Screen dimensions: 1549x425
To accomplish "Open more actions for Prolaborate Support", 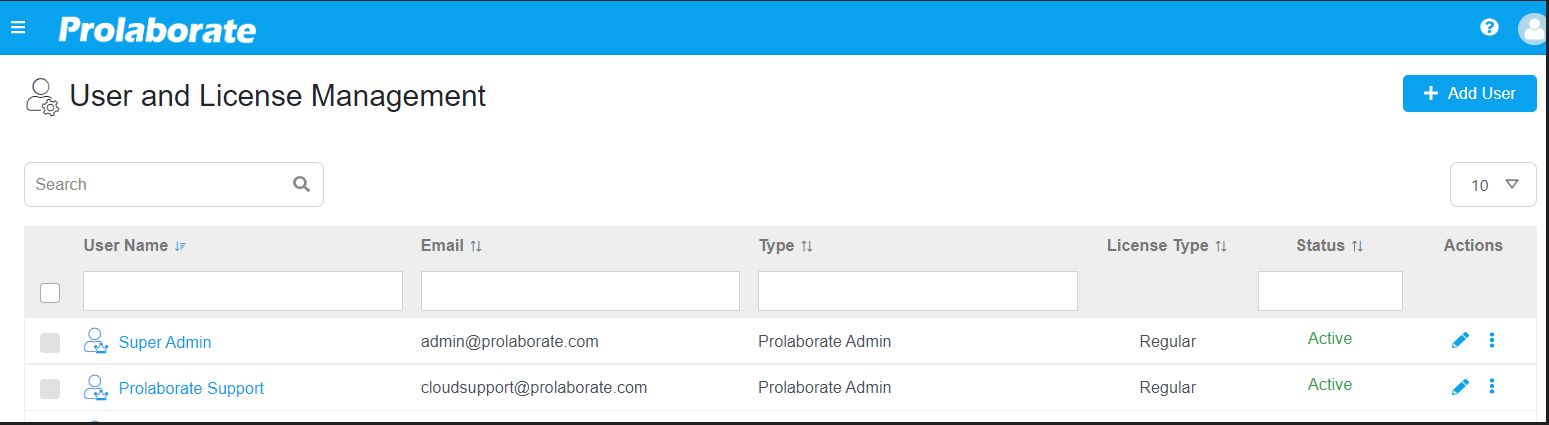I will point(1492,387).
